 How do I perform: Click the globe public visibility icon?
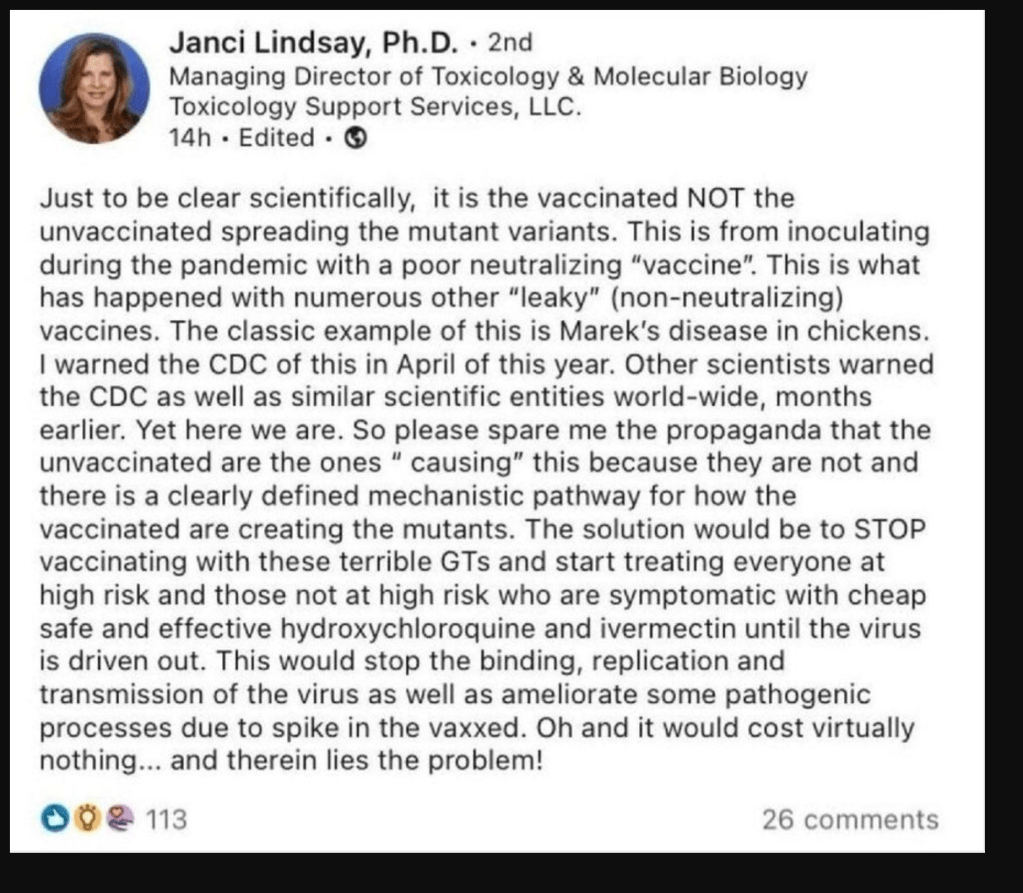(353, 139)
